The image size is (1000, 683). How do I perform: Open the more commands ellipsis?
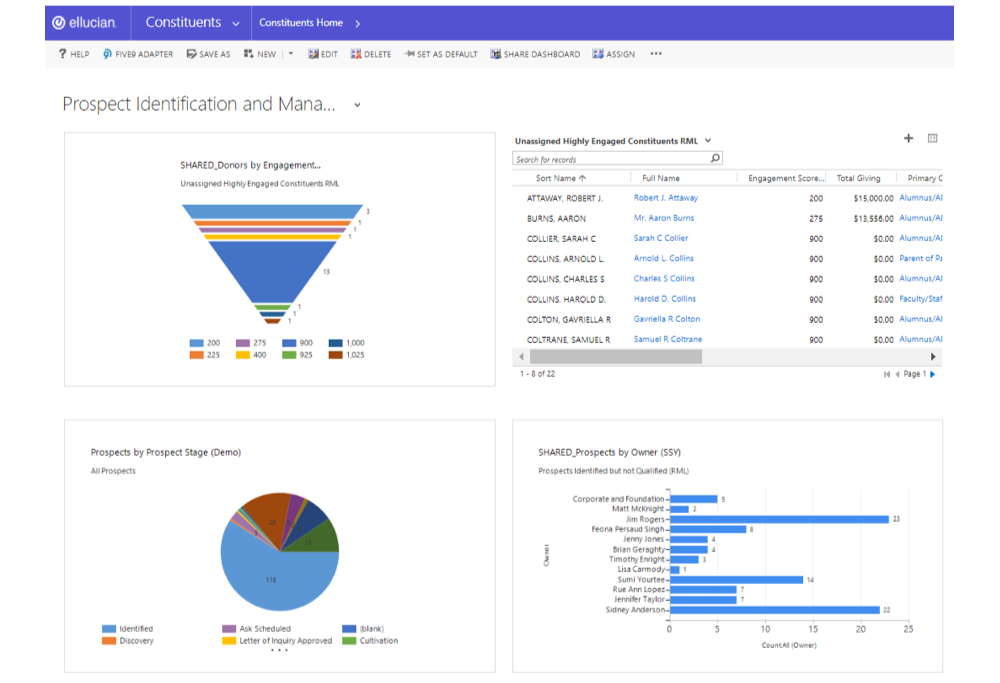tap(656, 54)
